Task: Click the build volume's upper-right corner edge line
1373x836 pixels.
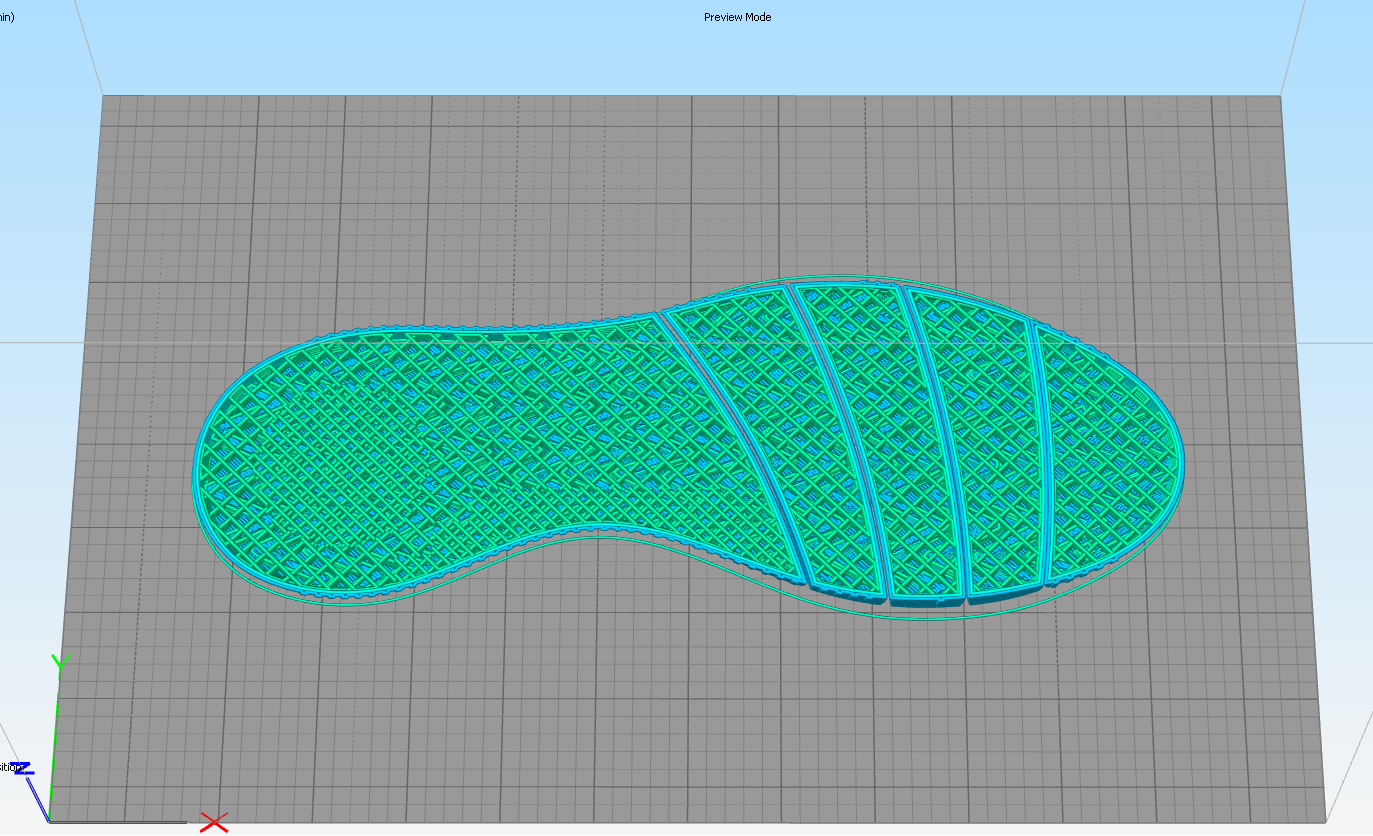Action: click(x=1293, y=50)
